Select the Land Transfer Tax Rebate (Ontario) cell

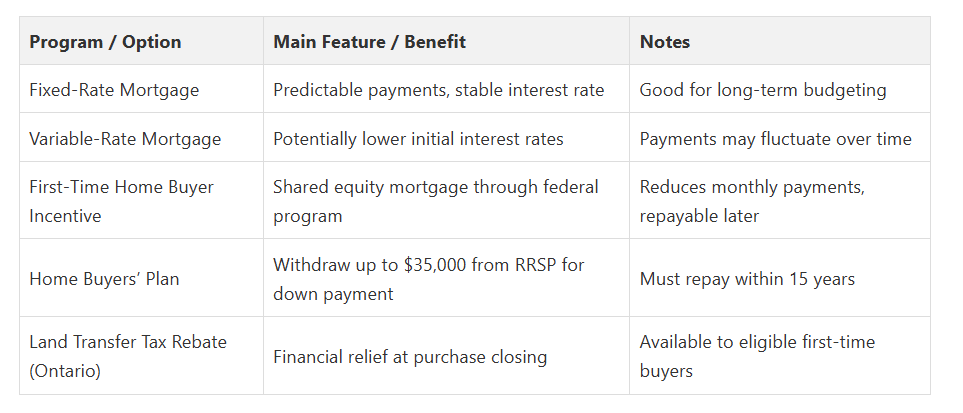(141, 356)
